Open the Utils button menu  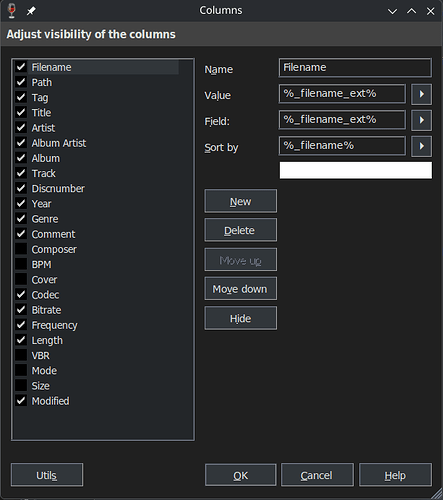tap(47, 475)
